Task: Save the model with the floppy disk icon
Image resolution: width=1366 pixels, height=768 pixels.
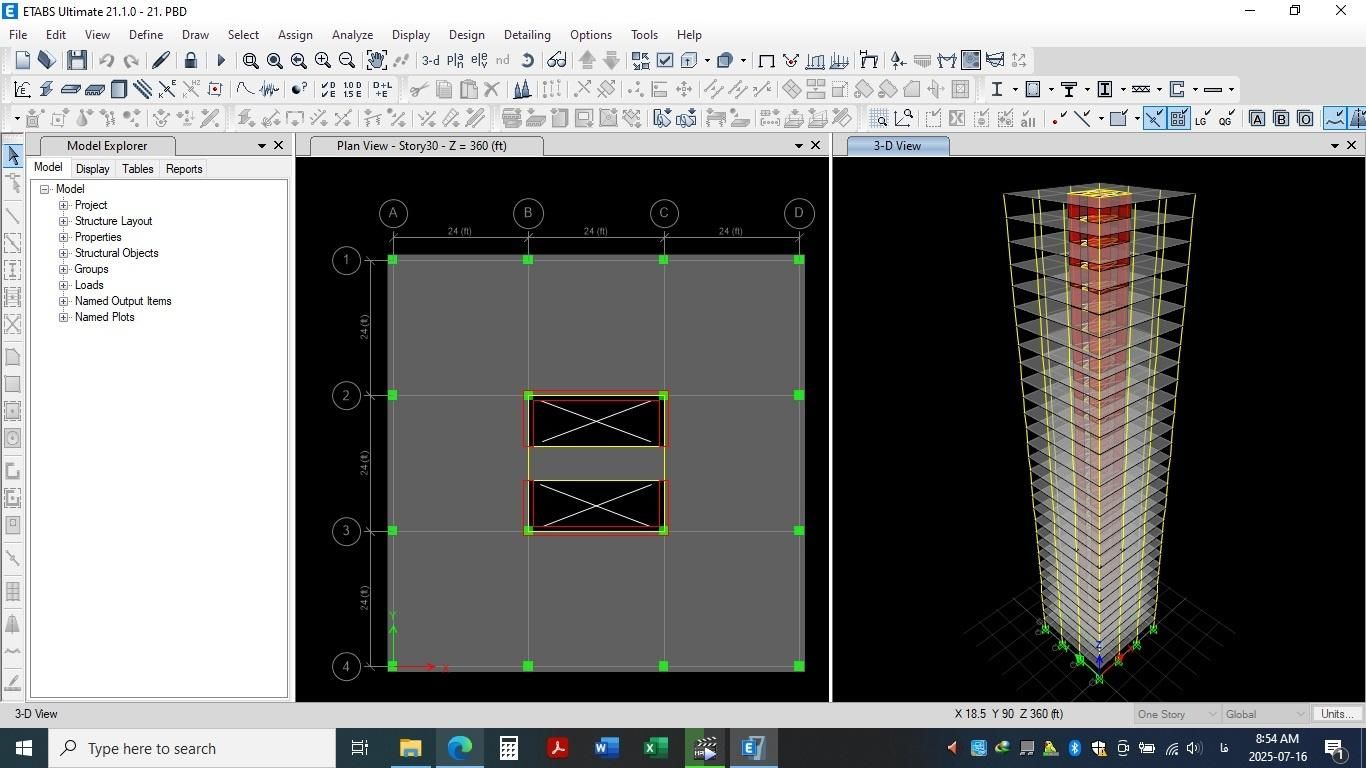Action: point(77,60)
